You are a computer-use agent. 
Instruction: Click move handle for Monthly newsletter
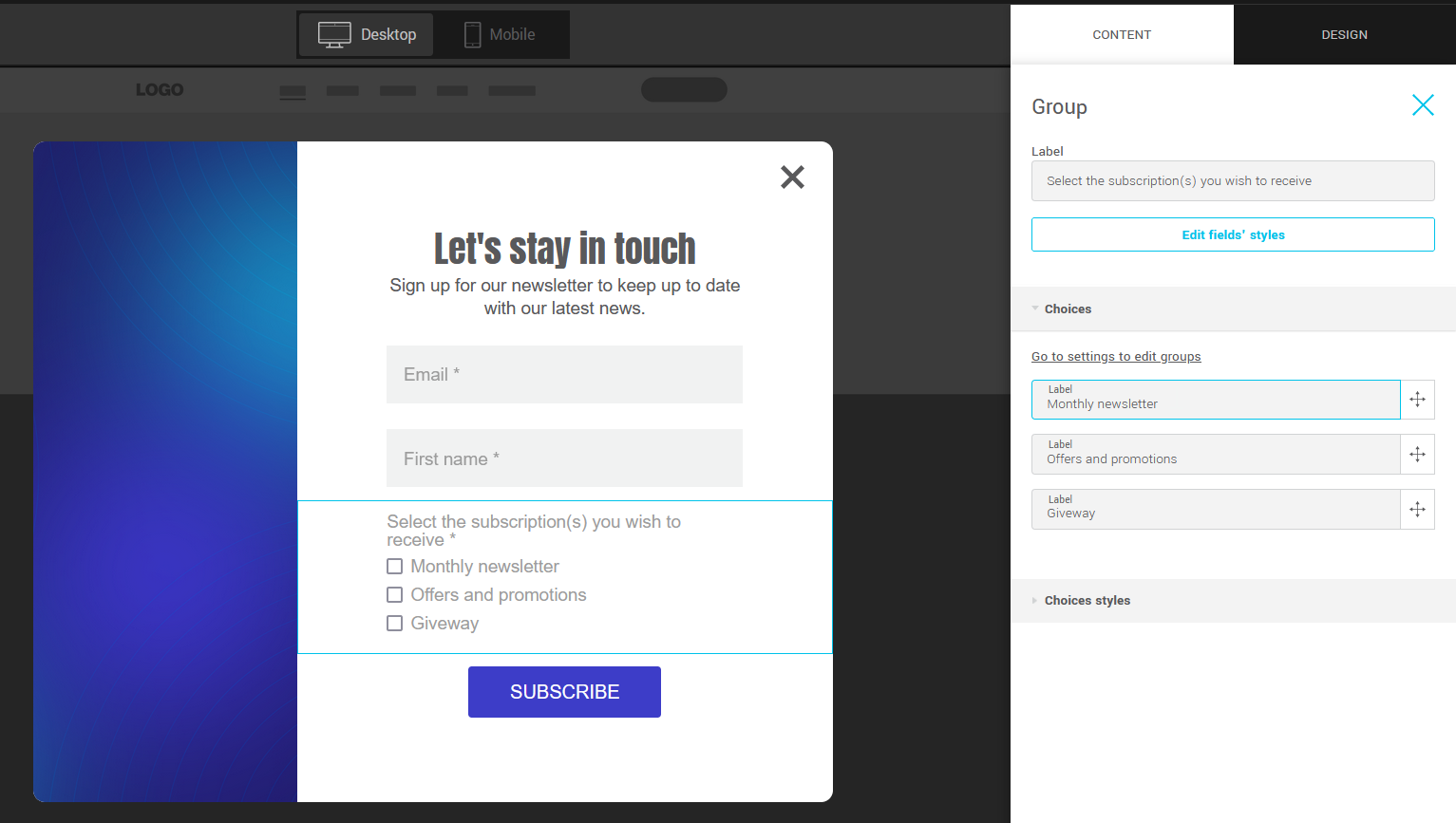pos(1417,400)
